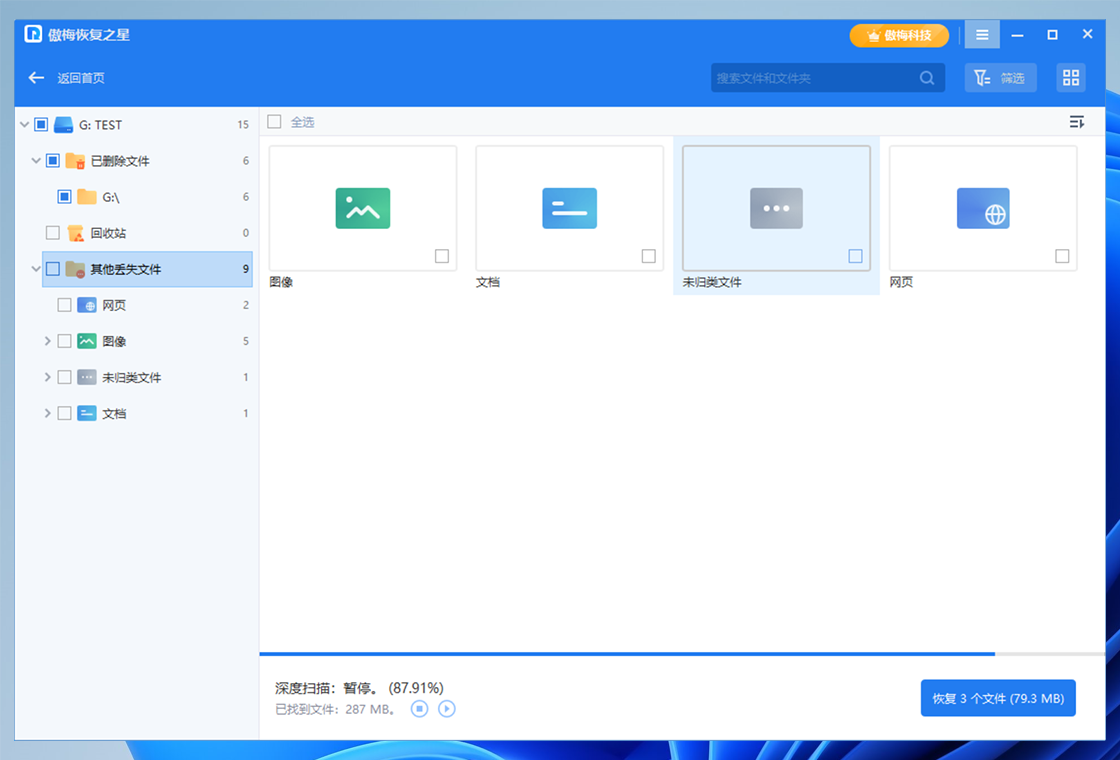Toggle the 全选 select all checkbox
This screenshot has height=760, width=1120.
click(x=274, y=122)
